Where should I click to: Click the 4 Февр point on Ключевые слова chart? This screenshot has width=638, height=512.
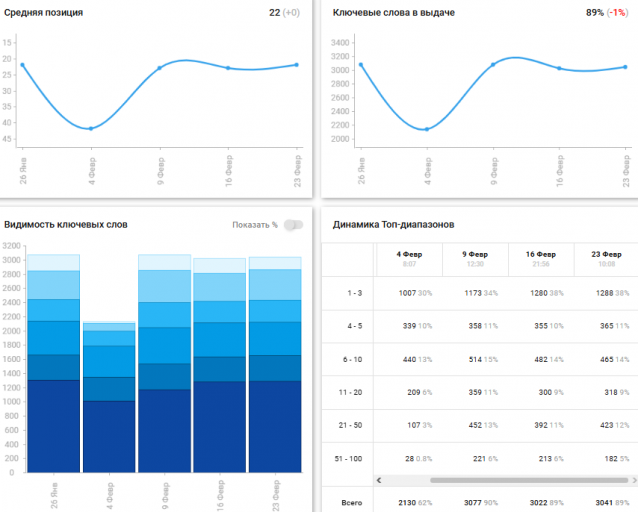coord(427,129)
